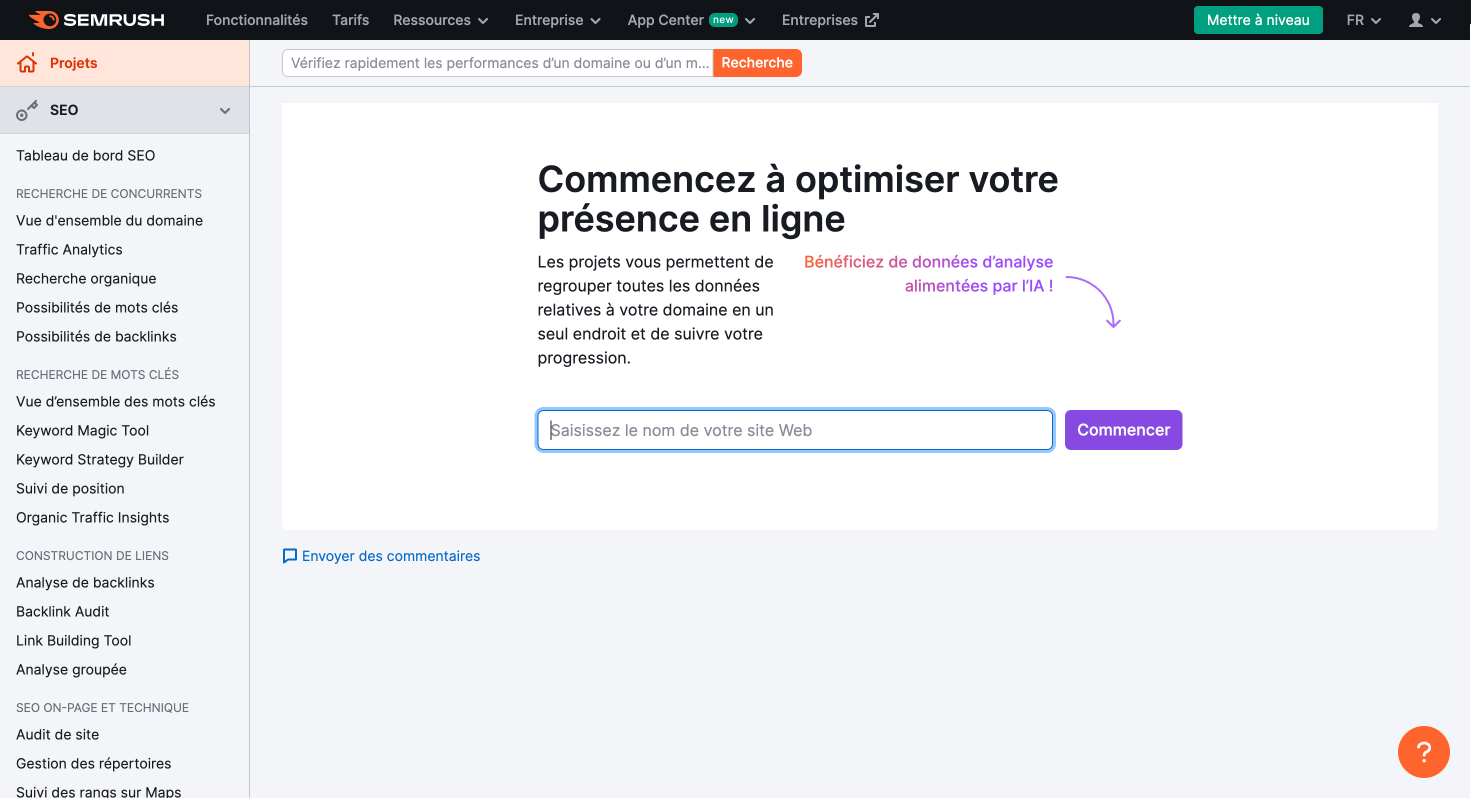This screenshot has height=812, width=1471.
Task: Open Tableau de bord SEO
Action: 86,156
